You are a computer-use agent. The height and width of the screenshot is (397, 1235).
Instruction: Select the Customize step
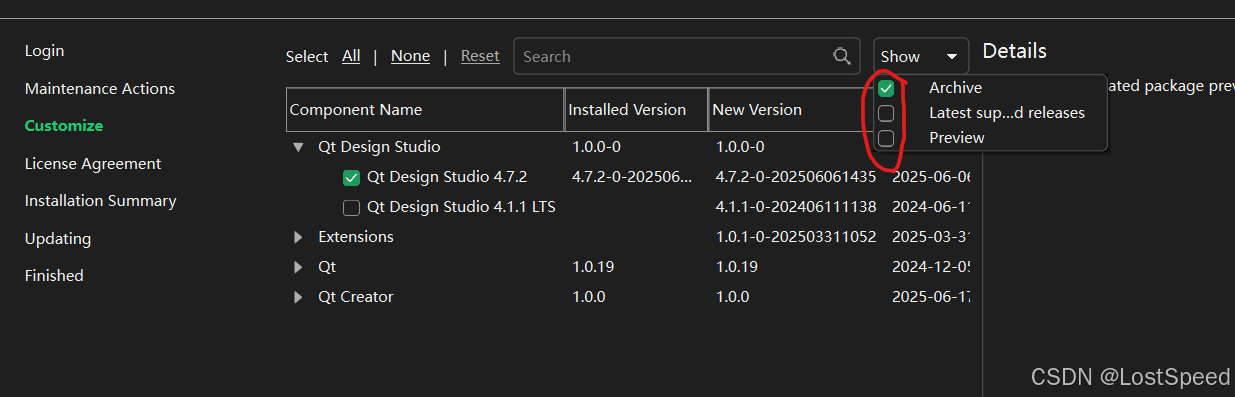pos(64,126)
